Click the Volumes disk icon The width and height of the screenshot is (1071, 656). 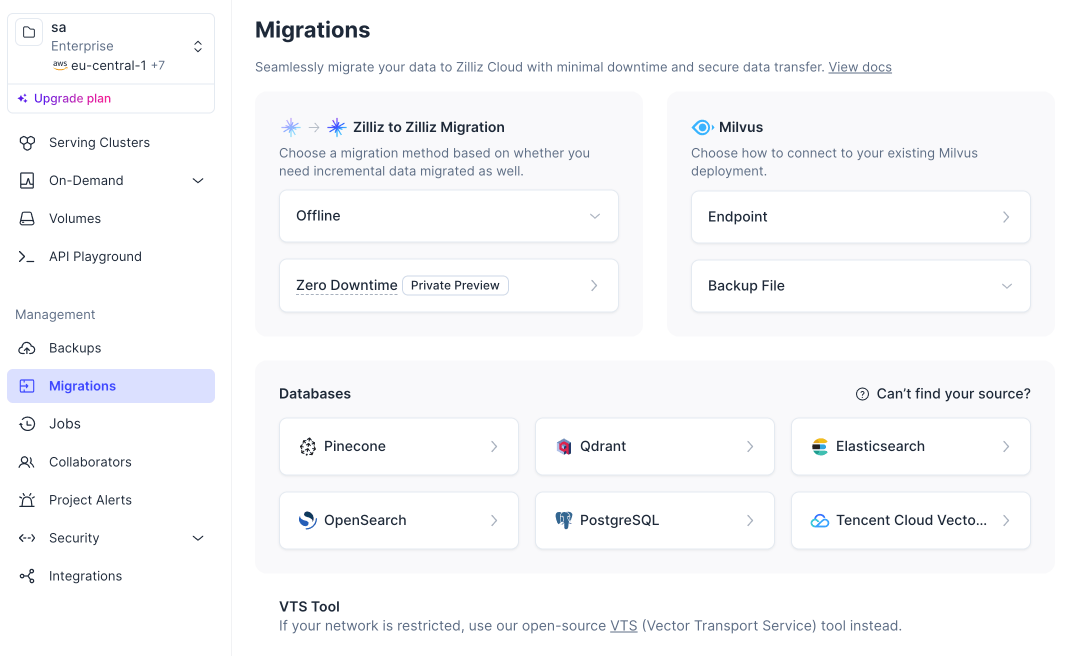[x=27, y=219]
